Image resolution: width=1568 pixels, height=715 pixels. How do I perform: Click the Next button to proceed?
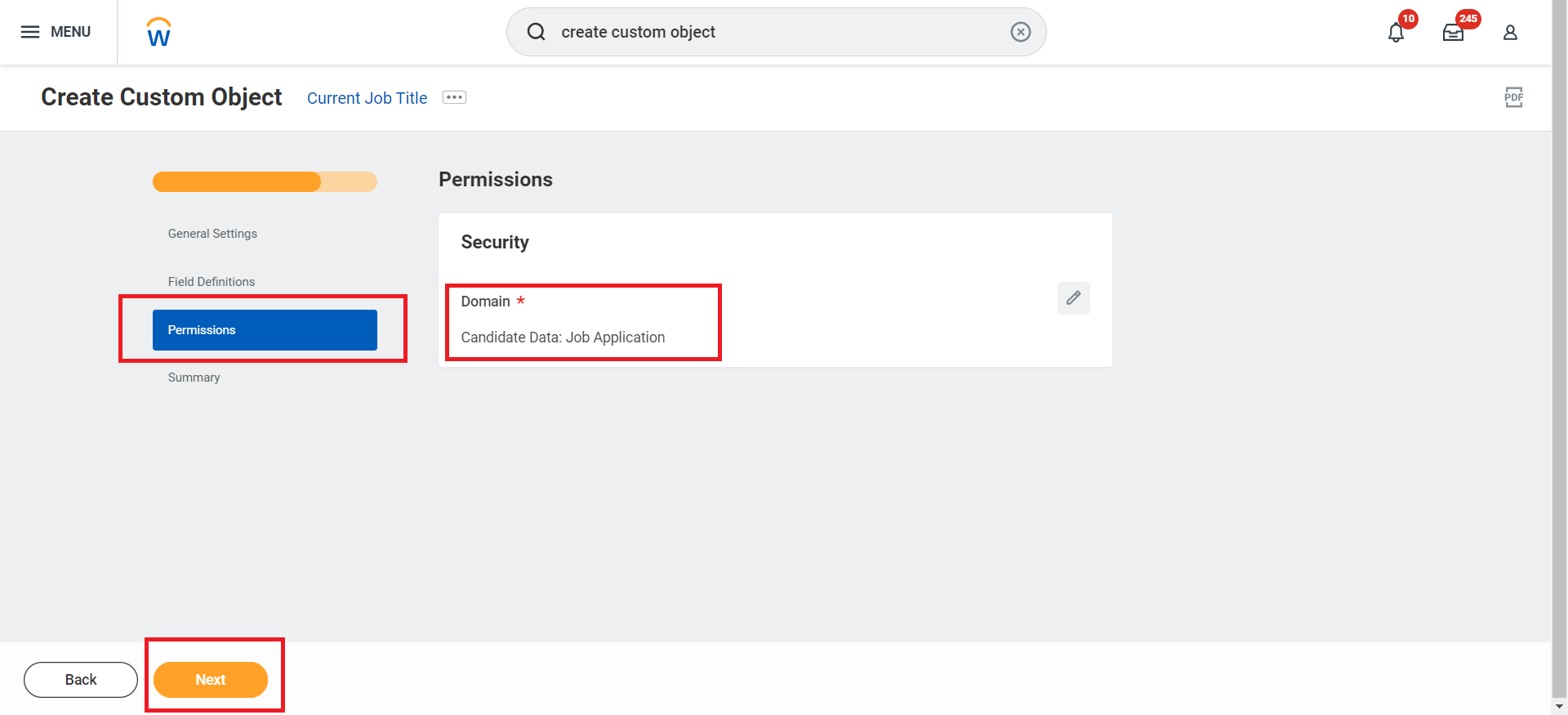pyautogui.click(x=210, y=679)
